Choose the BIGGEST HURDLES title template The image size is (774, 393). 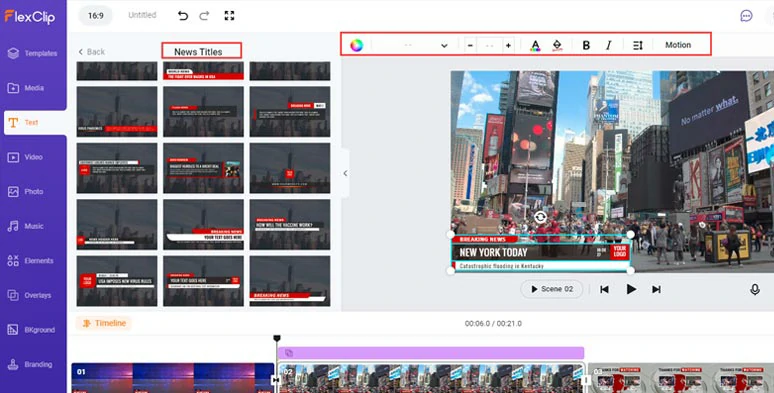tap(203, 168)
